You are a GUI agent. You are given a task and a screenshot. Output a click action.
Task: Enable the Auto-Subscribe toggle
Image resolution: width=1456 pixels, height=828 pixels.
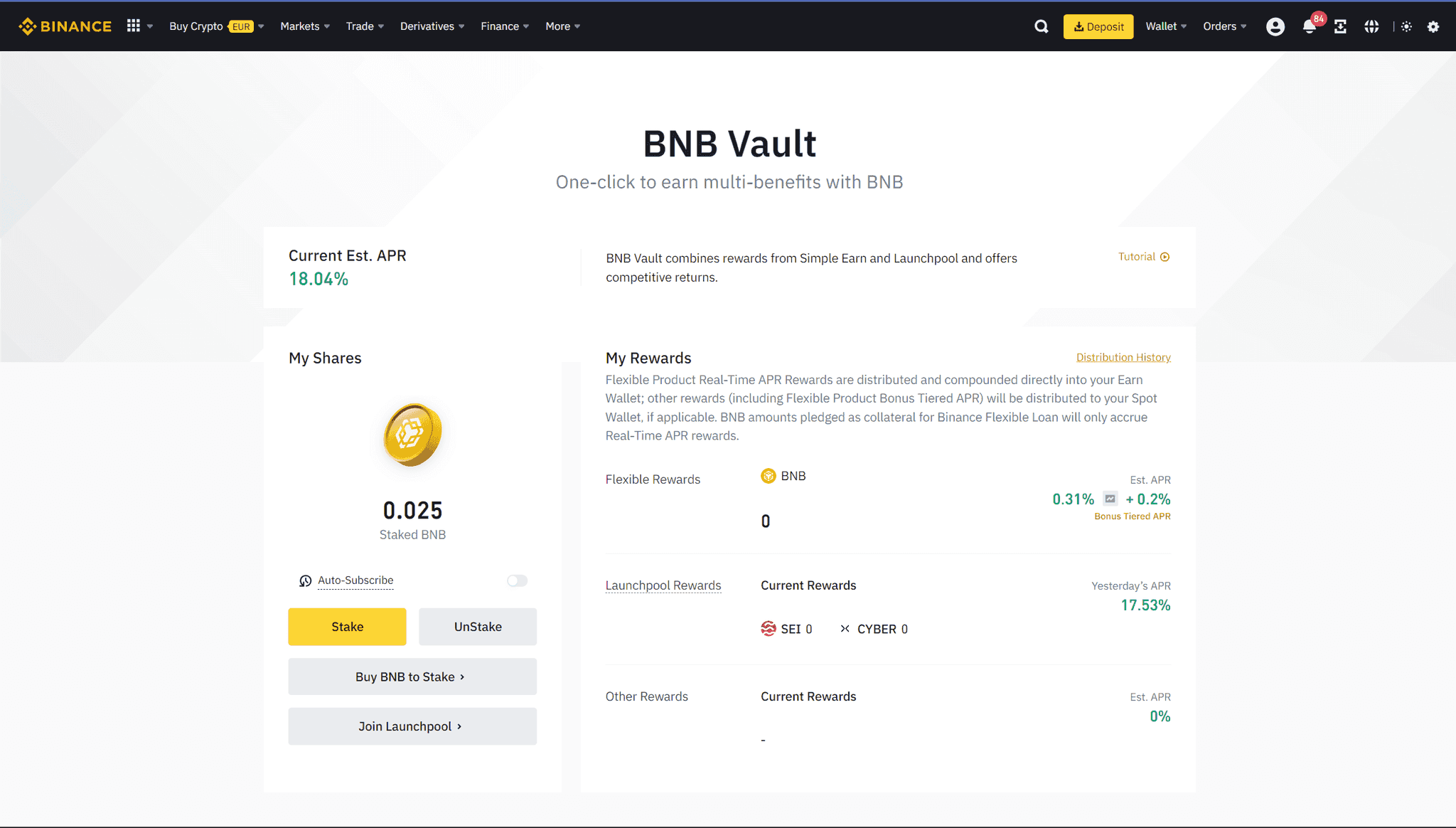pyautogui.click(x=517, y=580)
